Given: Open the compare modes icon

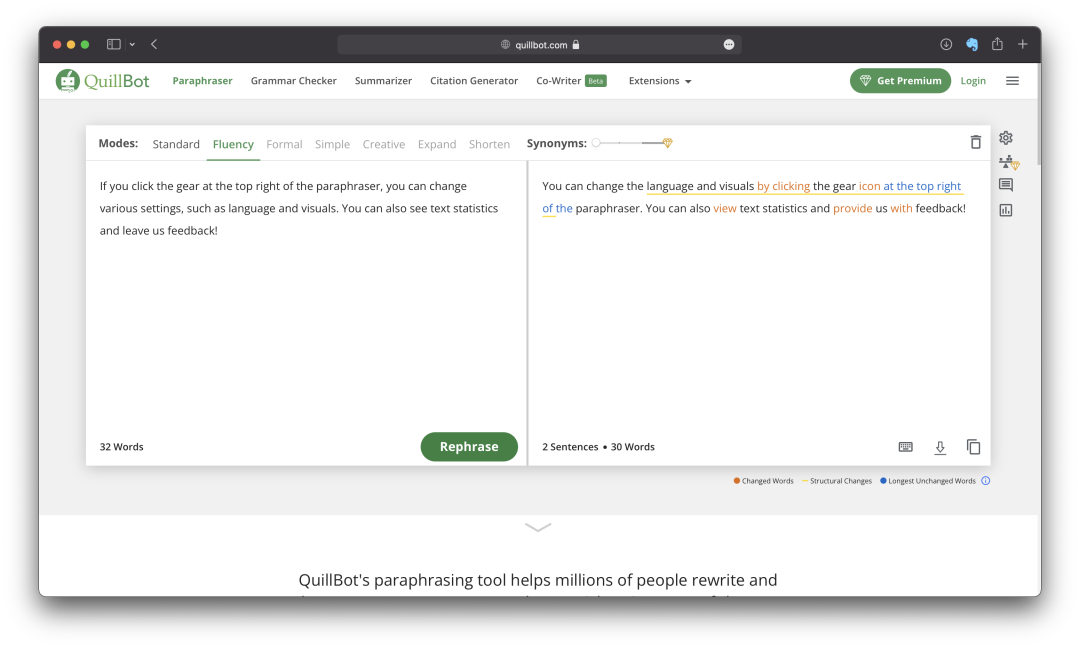Looking at the screenshot, I should 1008,163.
